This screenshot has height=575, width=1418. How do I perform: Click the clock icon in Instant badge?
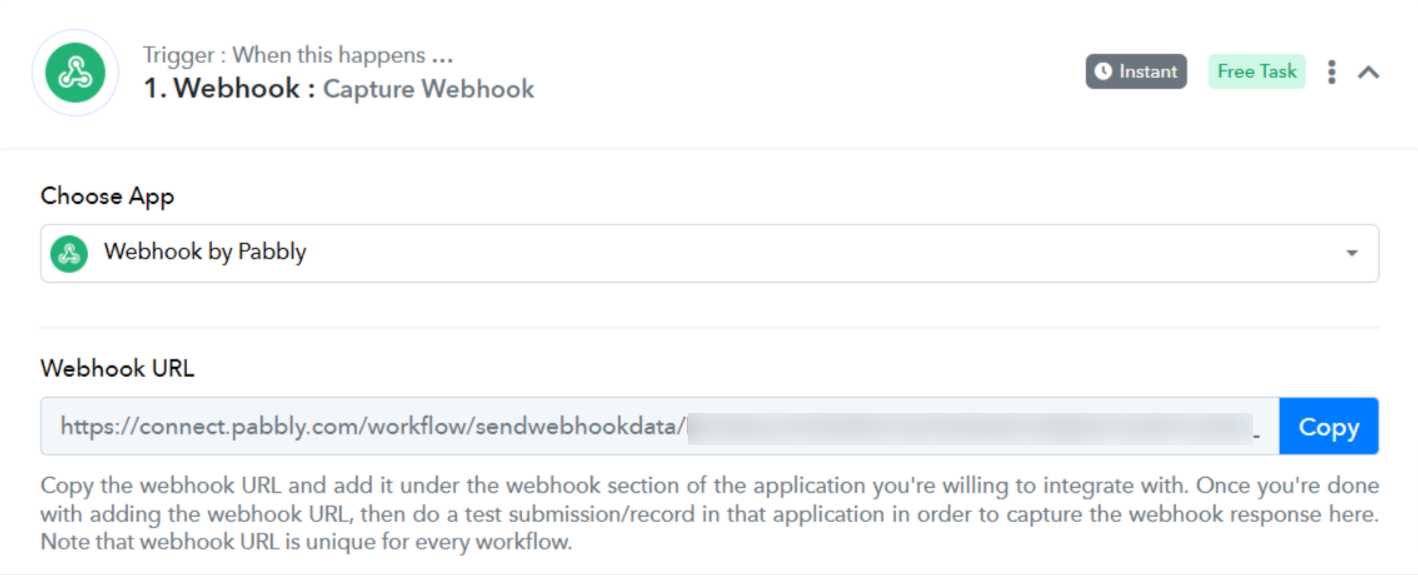(x=1104, y=72)
